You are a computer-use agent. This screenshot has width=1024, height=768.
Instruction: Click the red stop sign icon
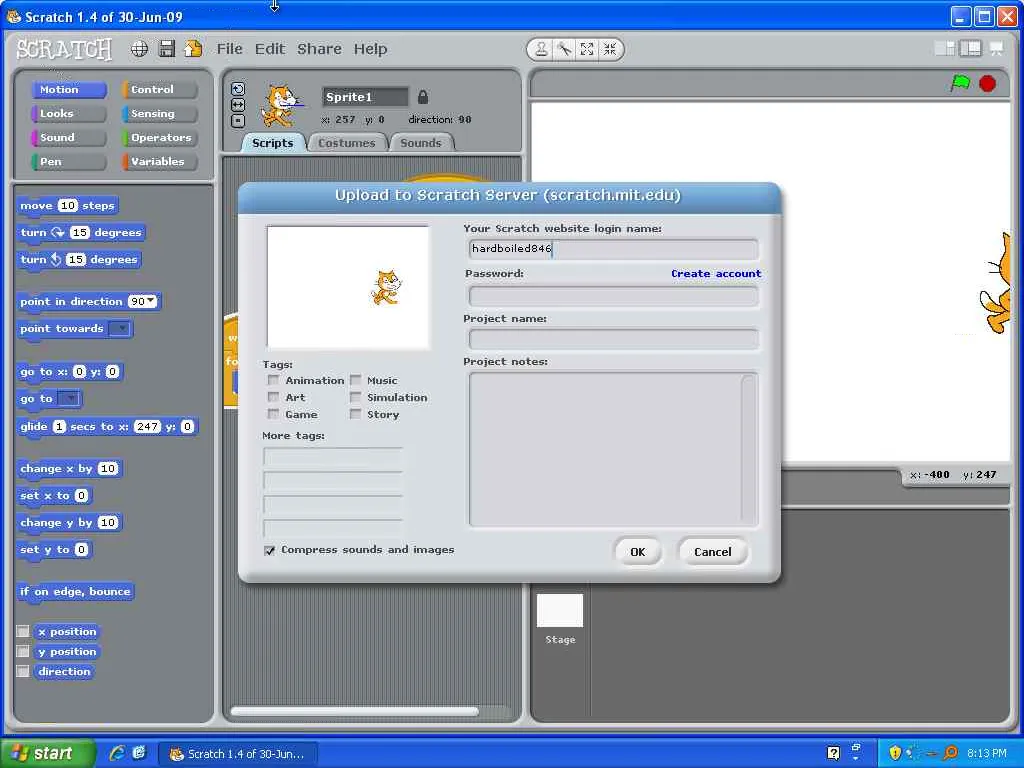[987, 84]
